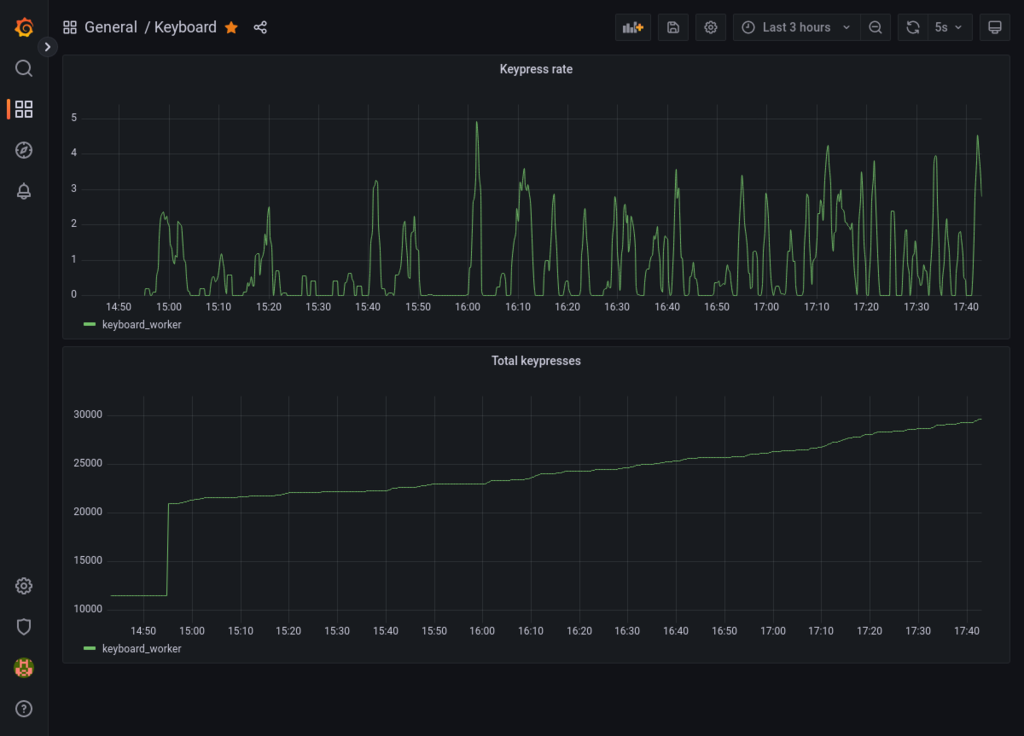Open the Configuration gear in sidebar
The width and height of the screenshot is (1024, 736).
click(24, 586)
